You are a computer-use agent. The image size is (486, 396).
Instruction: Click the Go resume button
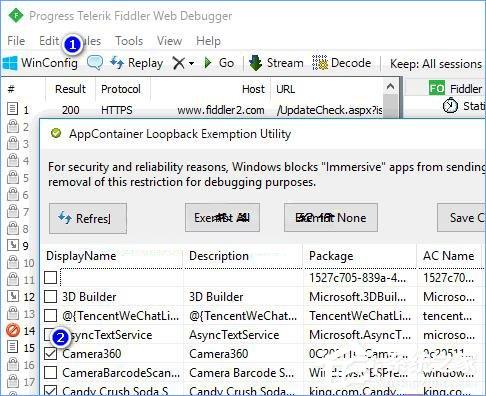(x=219, y=63)
